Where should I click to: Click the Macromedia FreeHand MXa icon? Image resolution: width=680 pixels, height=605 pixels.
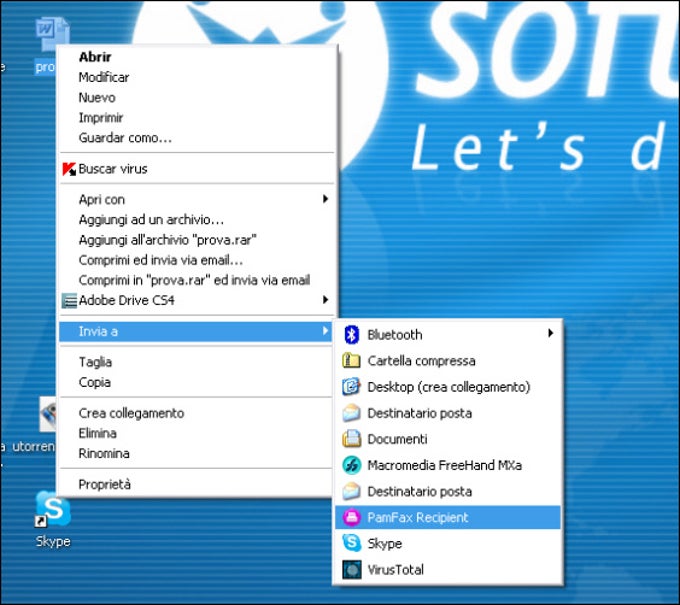point(351,465)
